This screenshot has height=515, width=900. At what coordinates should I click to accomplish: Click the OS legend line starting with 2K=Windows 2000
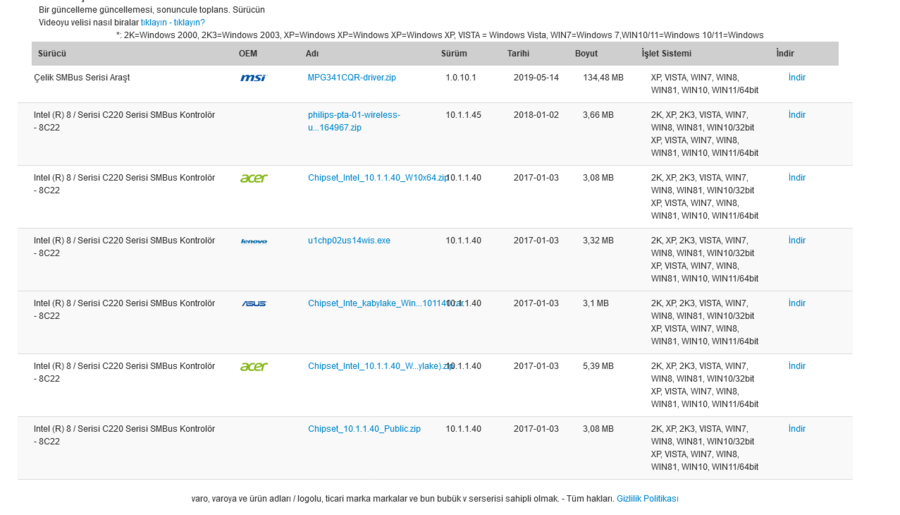click(x=440, y=35)
